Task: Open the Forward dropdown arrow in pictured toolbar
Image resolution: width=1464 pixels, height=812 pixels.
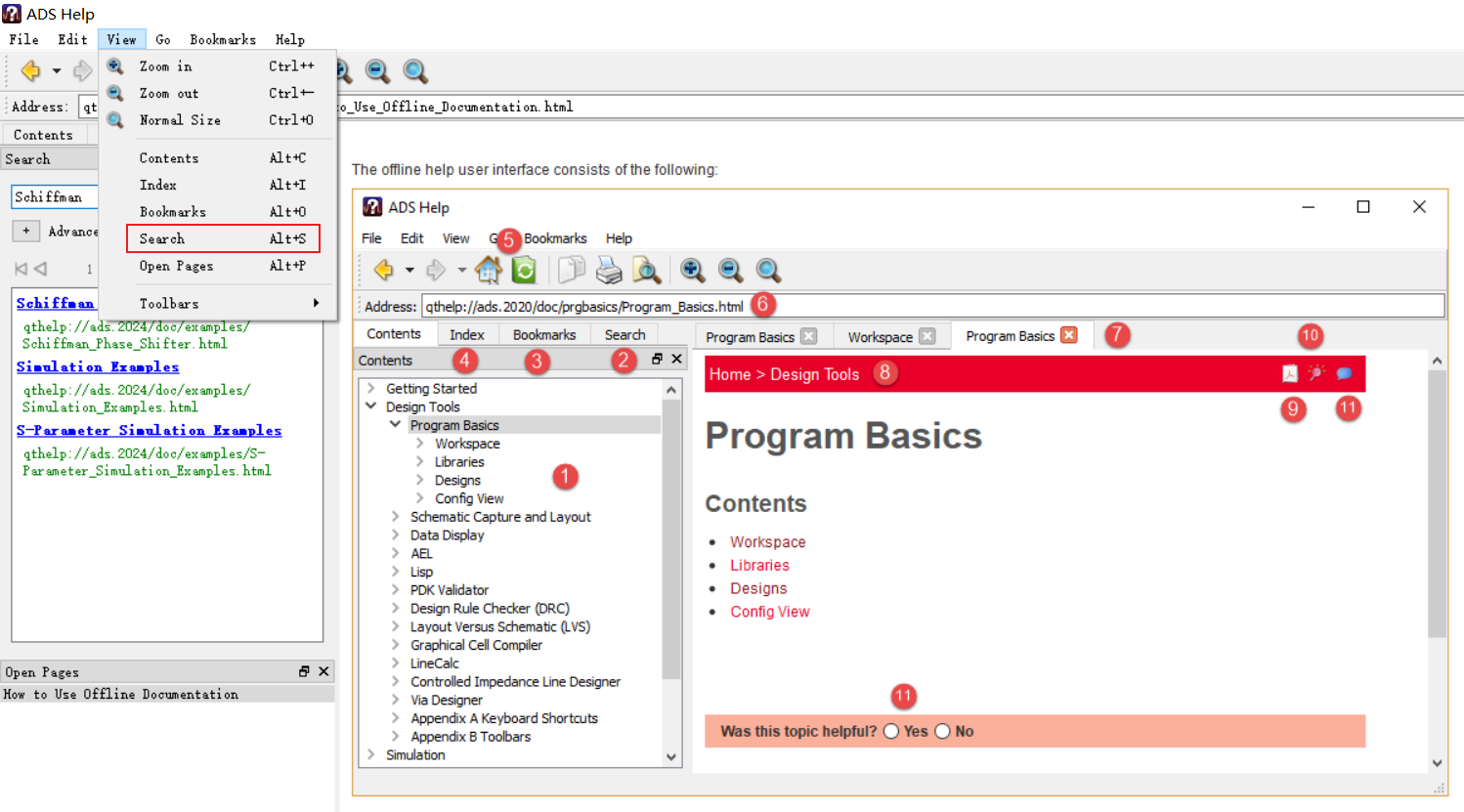Action: point(462,271)
